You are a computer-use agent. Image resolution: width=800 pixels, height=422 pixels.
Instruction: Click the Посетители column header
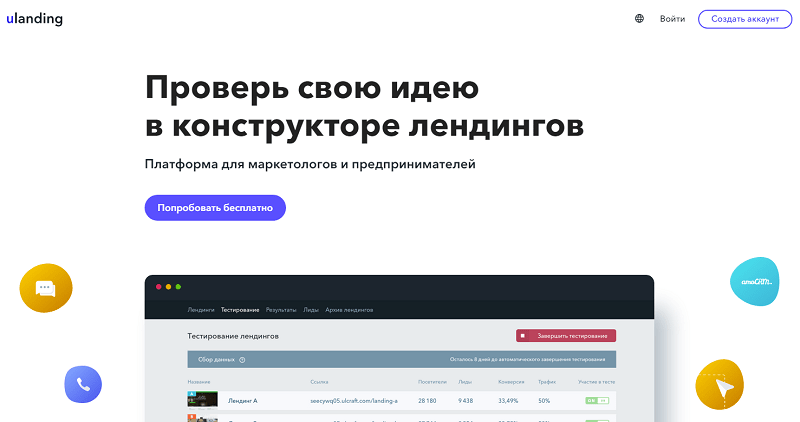pos(432,382)
